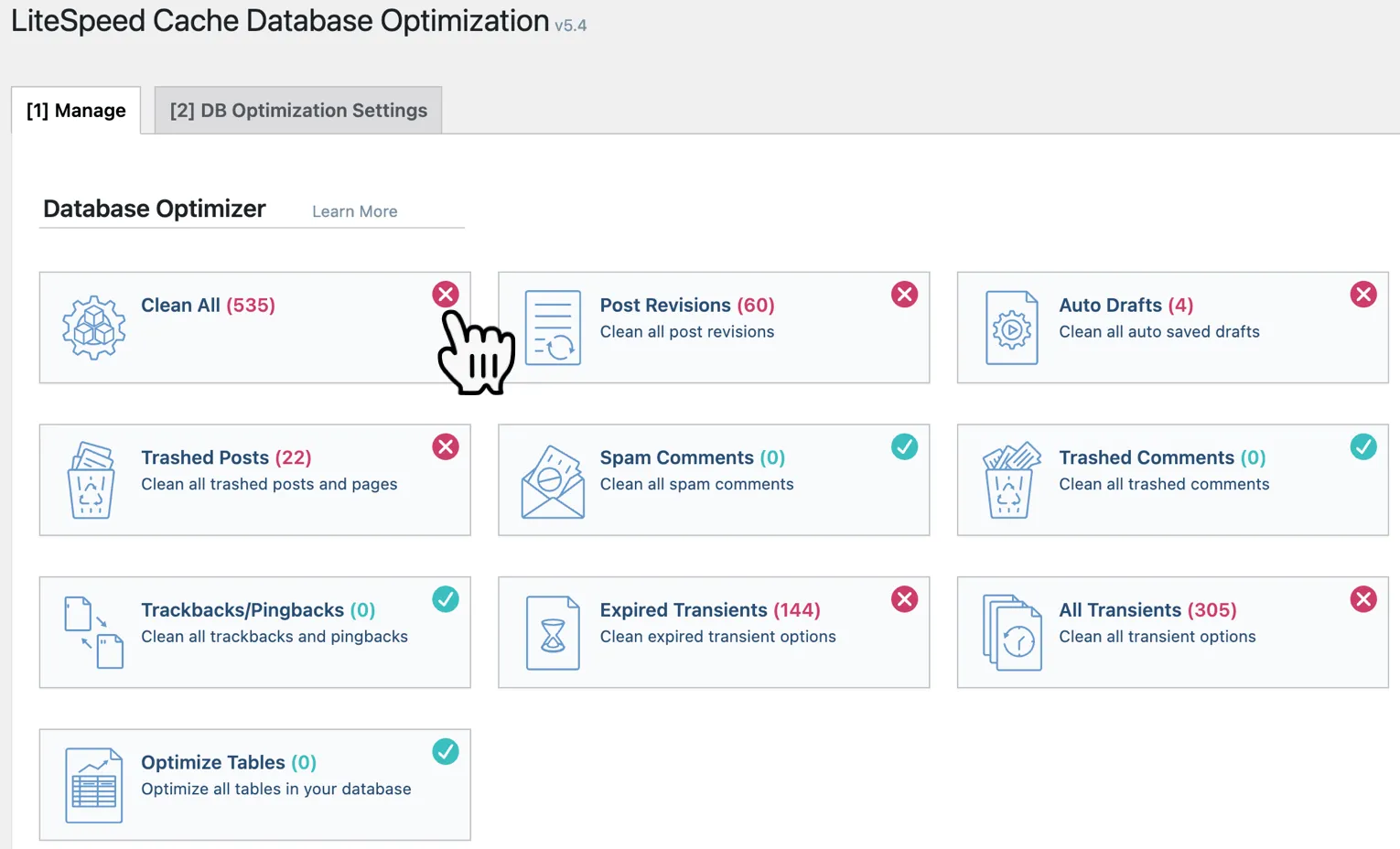Click red X status on Post Revisions card
Viewport: 1400px width, 849px height.
coord(905,295)
